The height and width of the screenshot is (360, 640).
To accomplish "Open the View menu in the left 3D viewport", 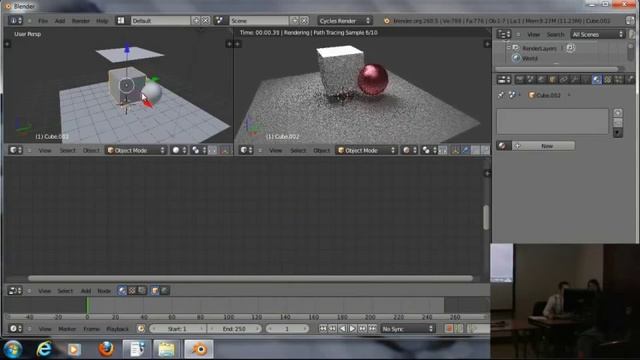I will 45,151.
